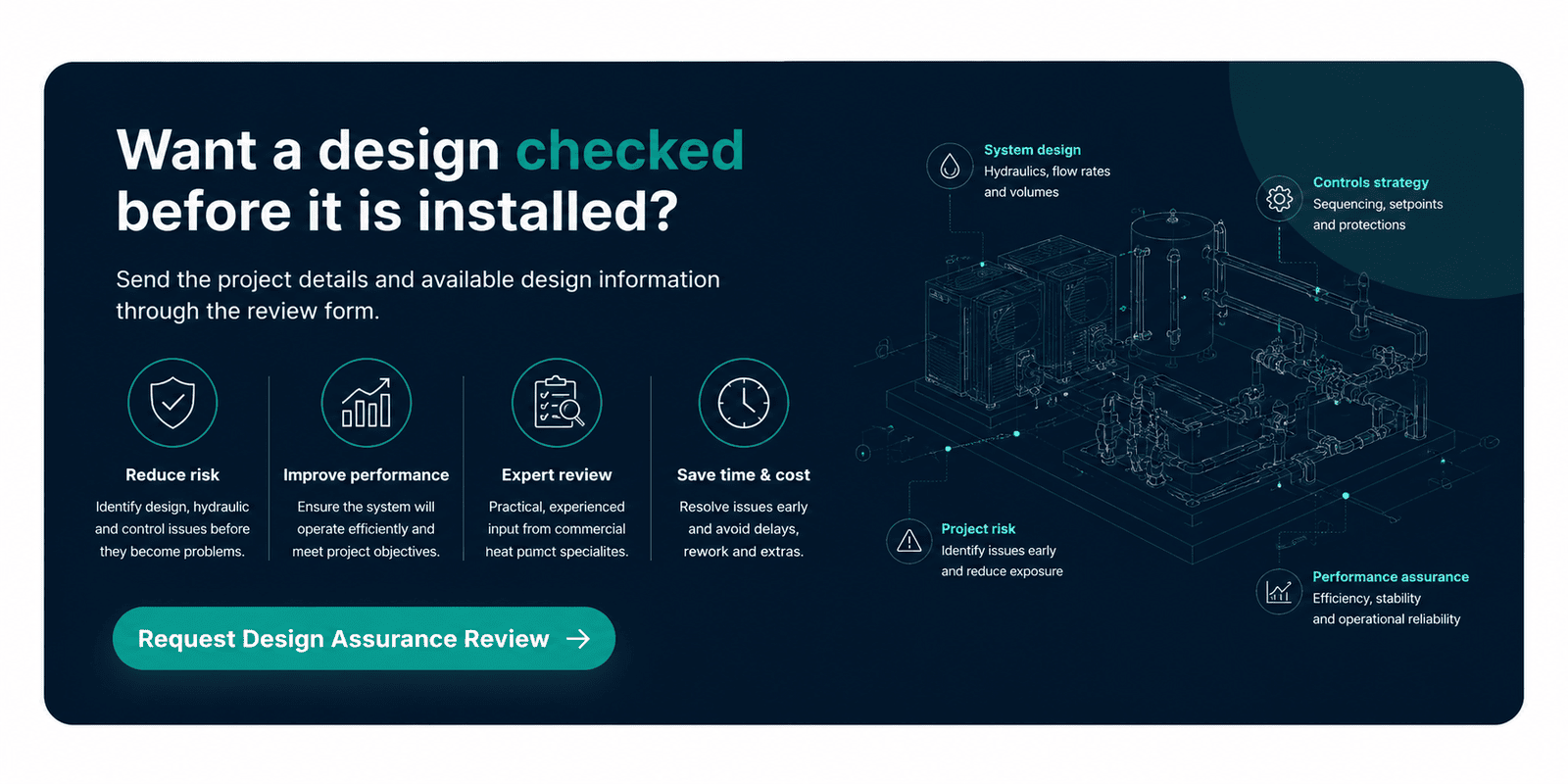Click the "Improve performance" heading

367,475
